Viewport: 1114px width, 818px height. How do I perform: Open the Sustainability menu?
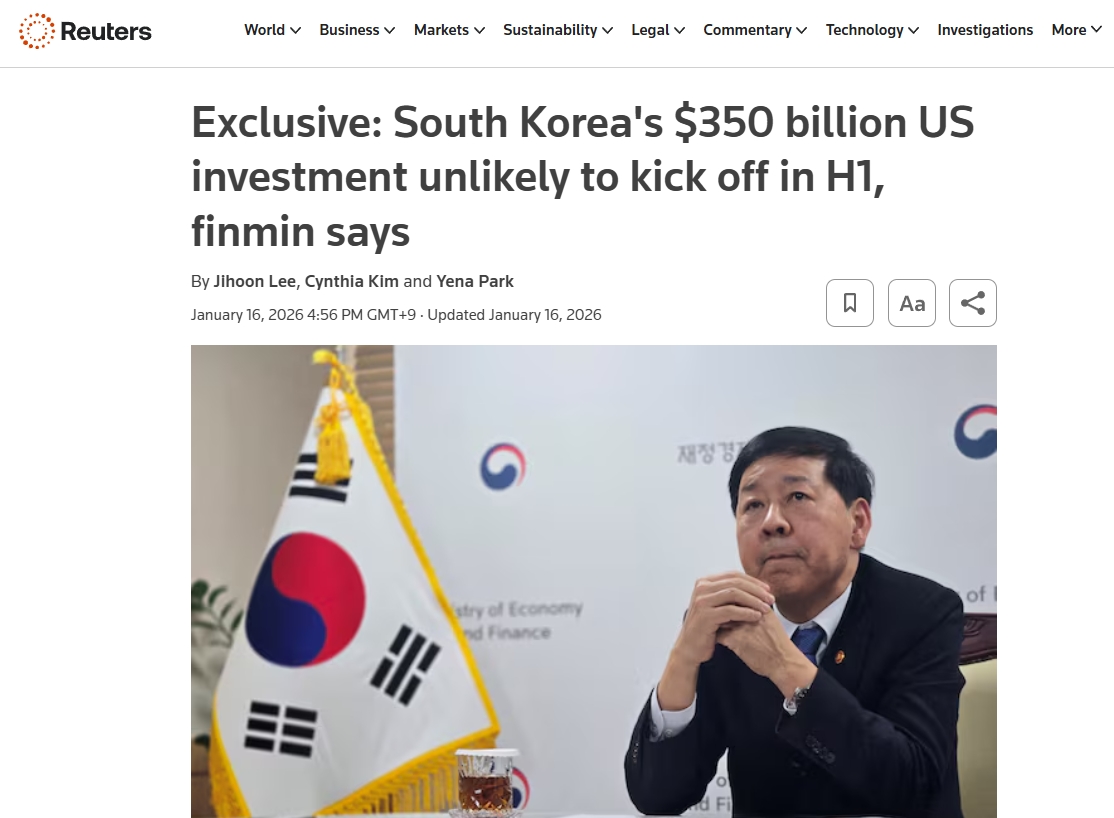pos(558,30)
